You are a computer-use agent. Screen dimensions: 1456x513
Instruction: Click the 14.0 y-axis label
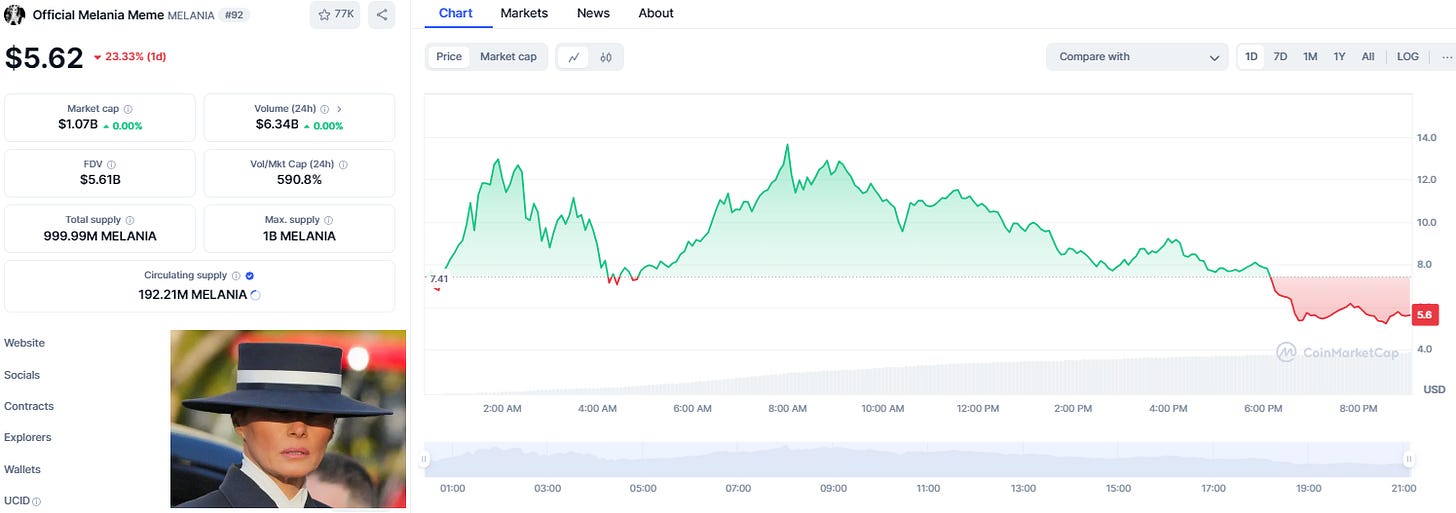(x=1426, y=137)
